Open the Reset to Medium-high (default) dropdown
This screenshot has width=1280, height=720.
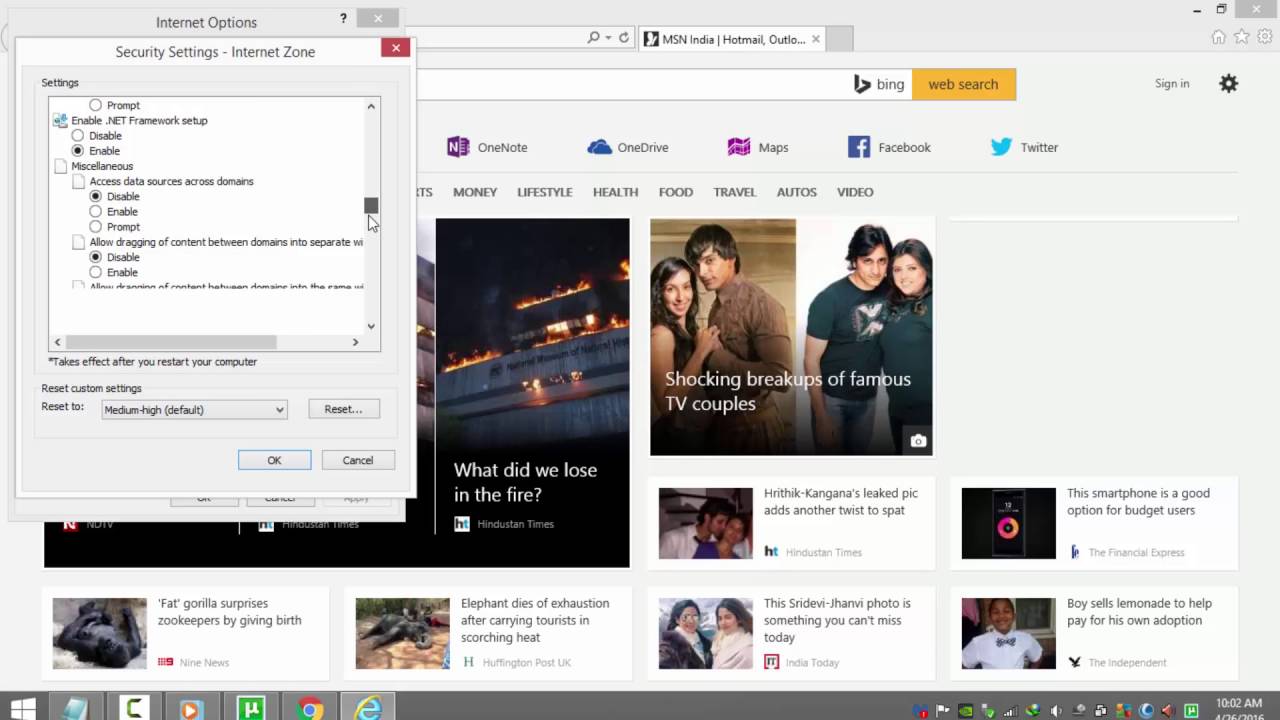pos(194,409)
